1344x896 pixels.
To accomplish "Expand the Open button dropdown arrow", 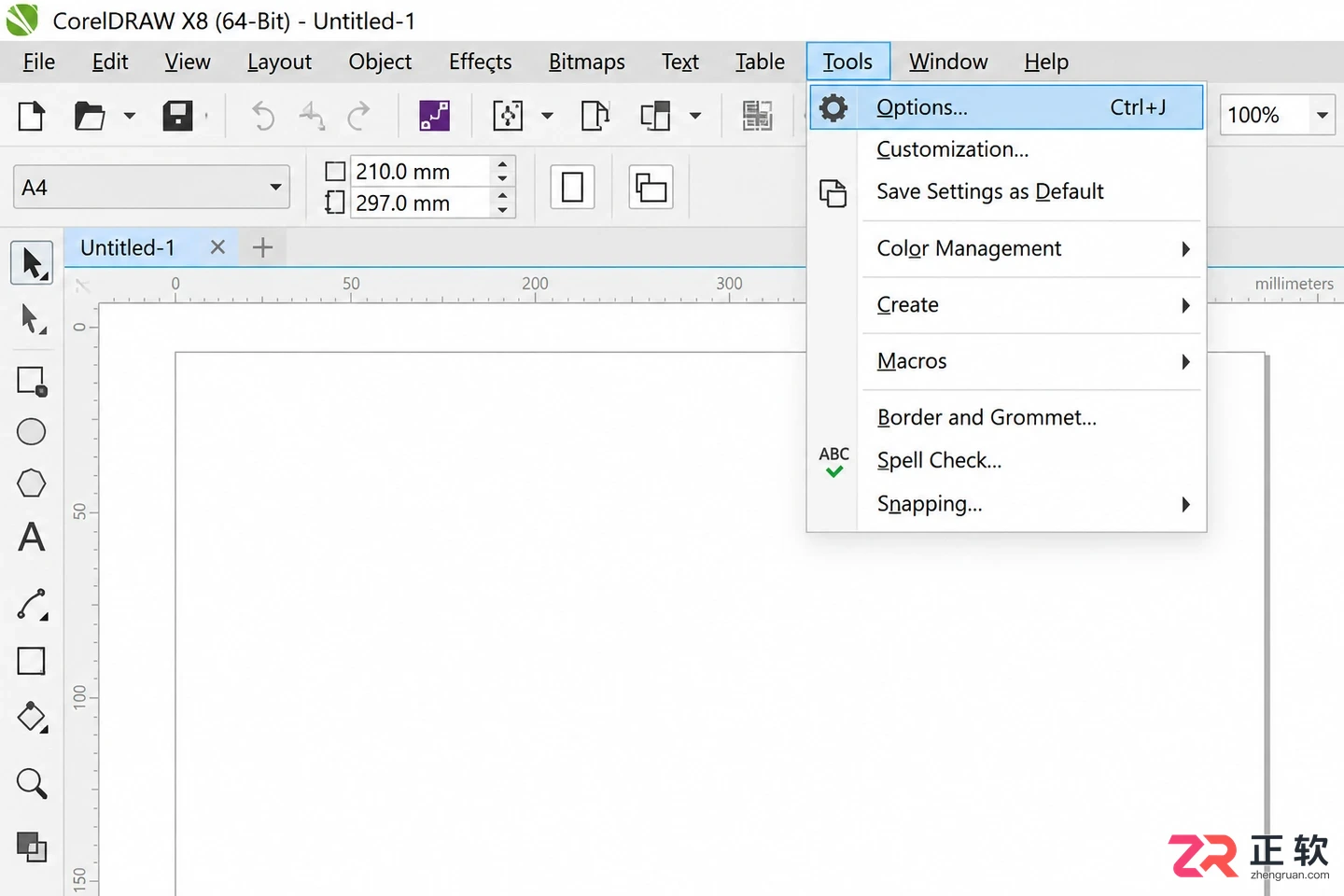I will (130, 116).
